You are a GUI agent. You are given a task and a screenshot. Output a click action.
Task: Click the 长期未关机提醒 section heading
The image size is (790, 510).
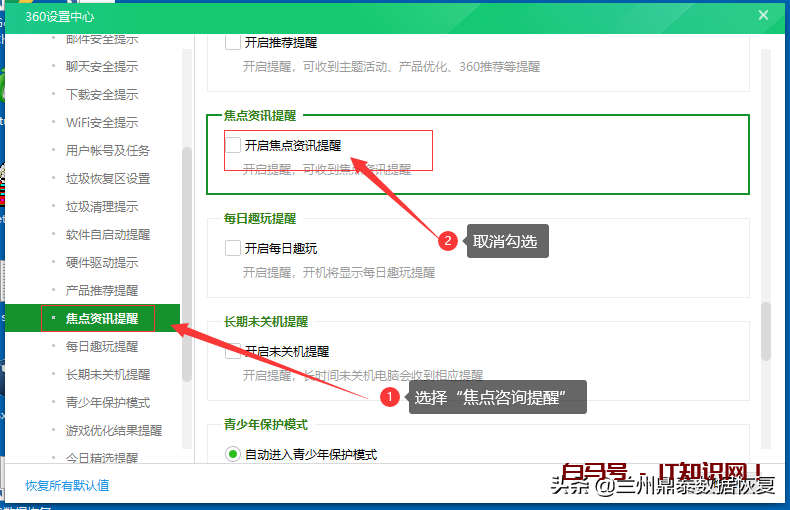point(266,322)
